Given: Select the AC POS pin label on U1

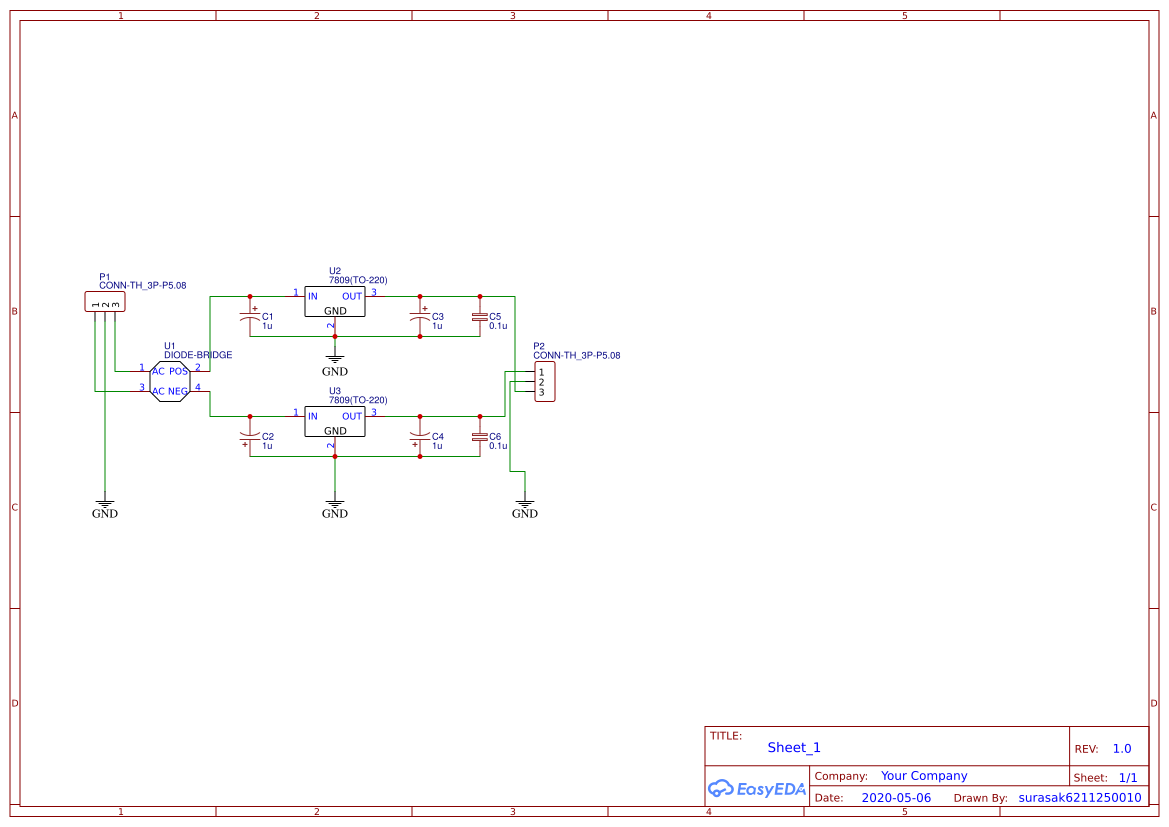Looking at the screenshot, I should coord(170,369).
